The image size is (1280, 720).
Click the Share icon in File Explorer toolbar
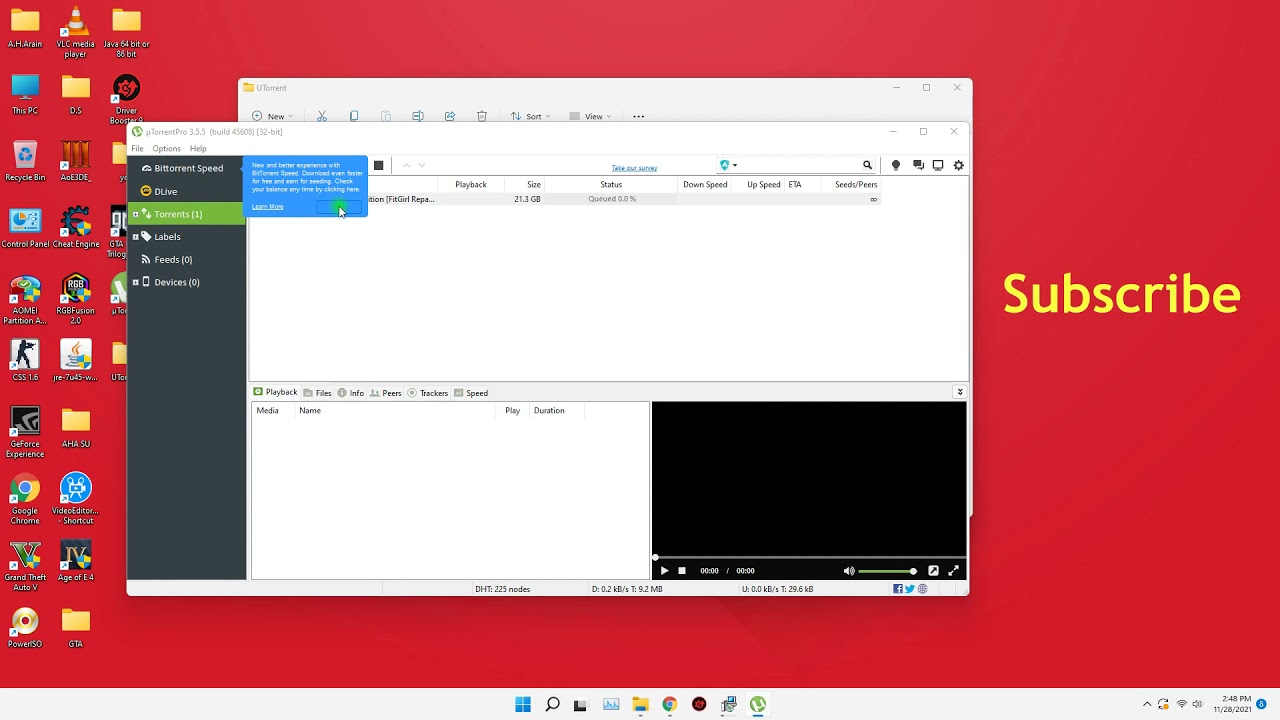point(450,116)
